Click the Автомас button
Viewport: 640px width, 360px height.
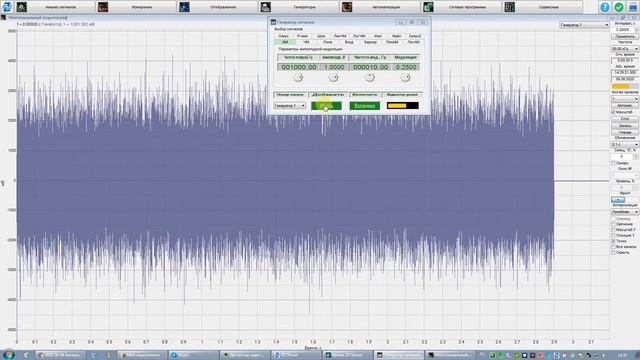pyautogui.click(x=624, y=106)
